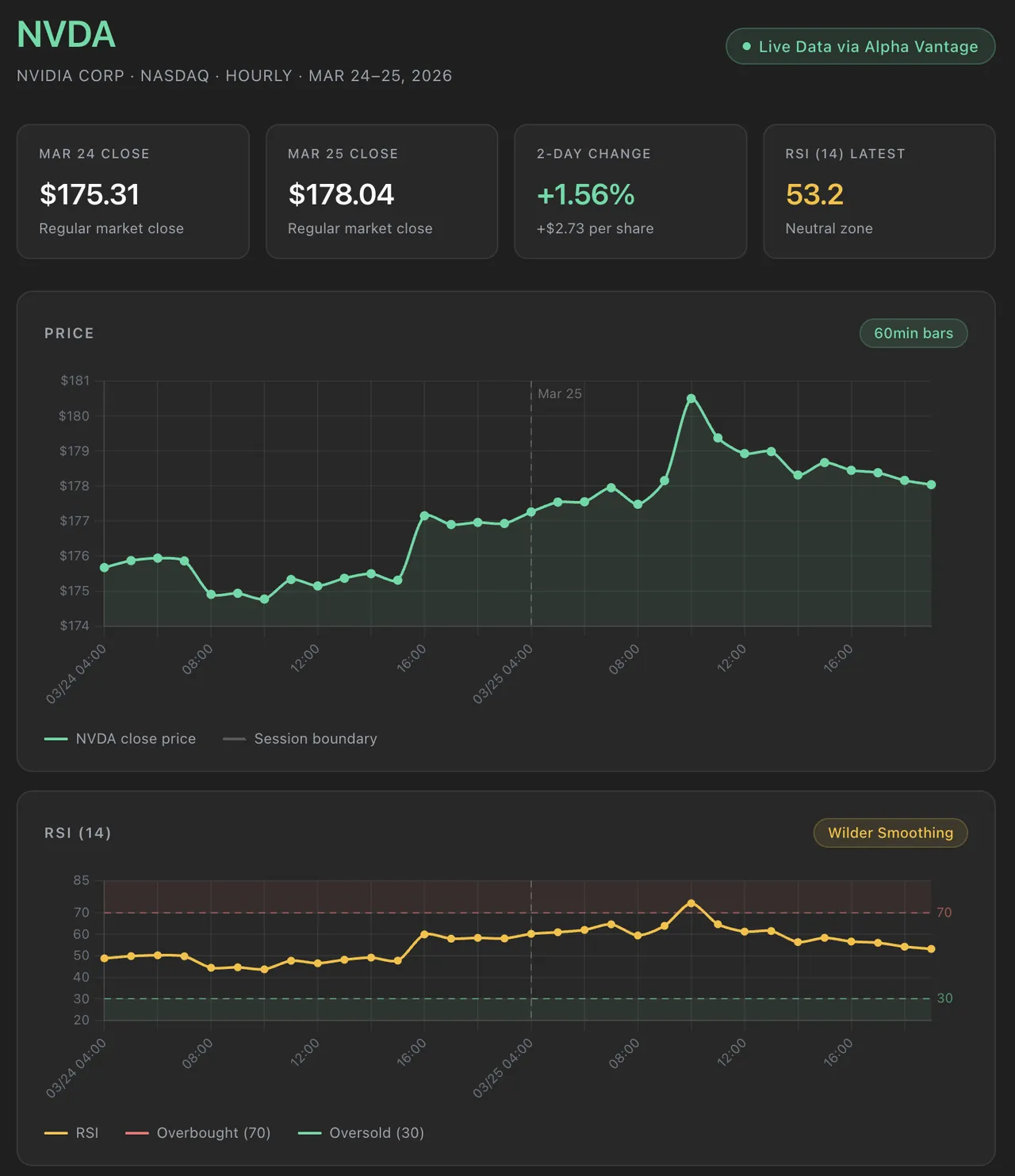Click the +$2.73 per share text
The height and width of the screenshot is (1176, 1015).
pyautogui.click(x=596, y=228)
